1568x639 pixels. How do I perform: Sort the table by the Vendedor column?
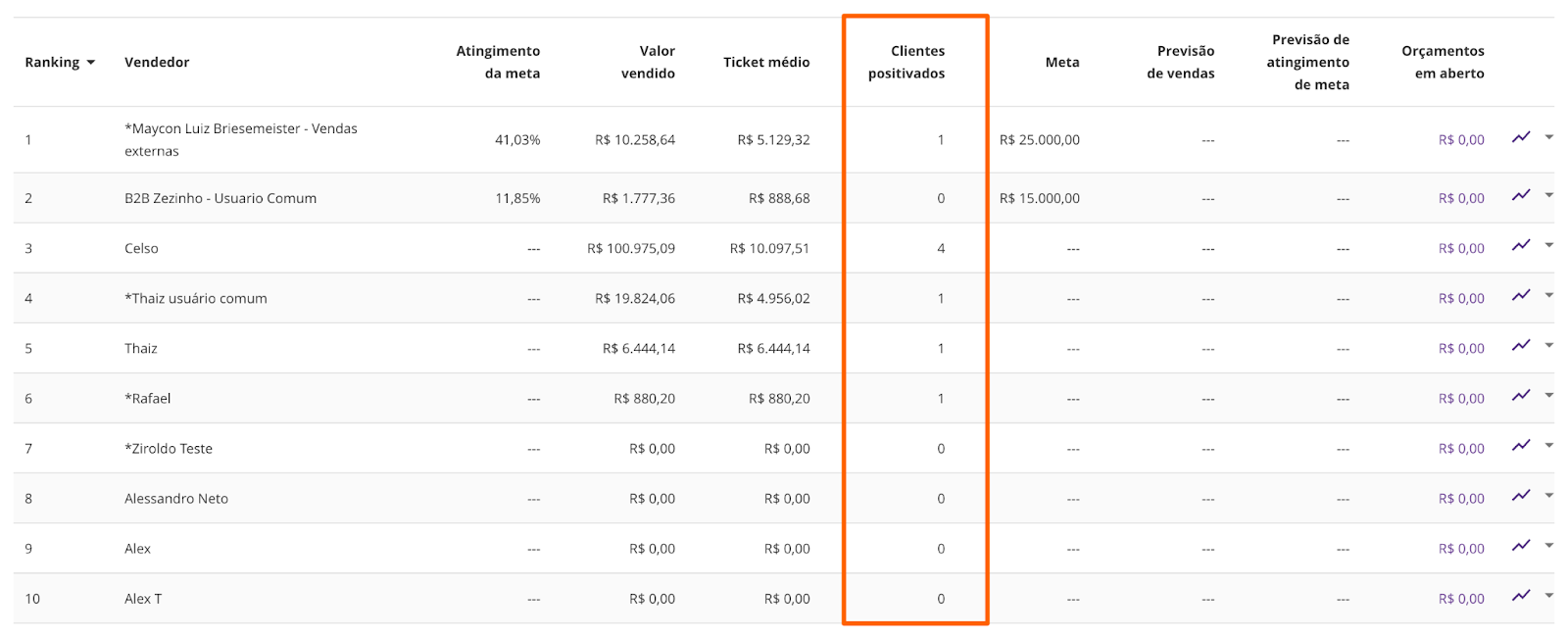[157, 62]
